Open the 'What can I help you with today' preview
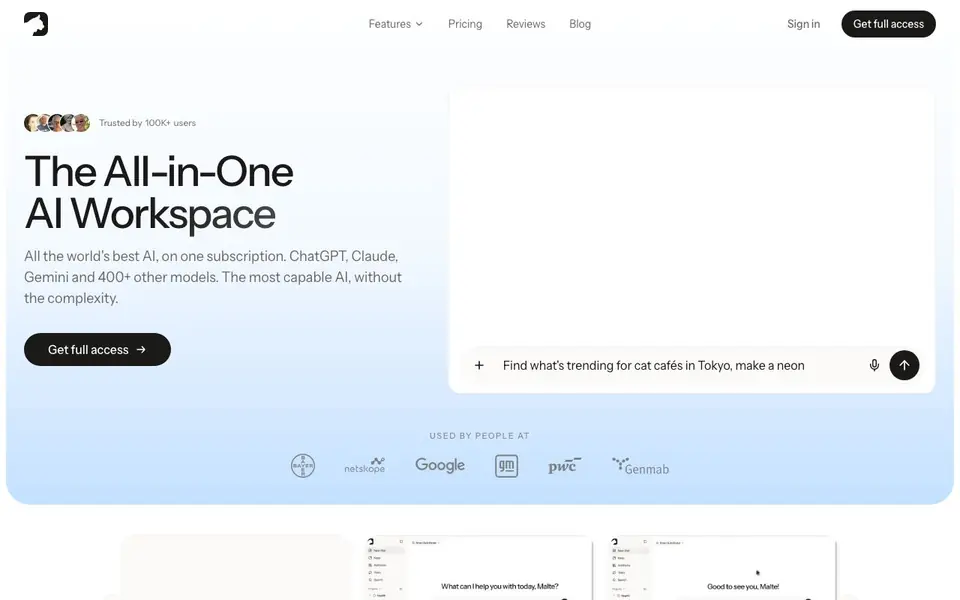The height and width of the screenshot is (600, 960). click(479, 568)
